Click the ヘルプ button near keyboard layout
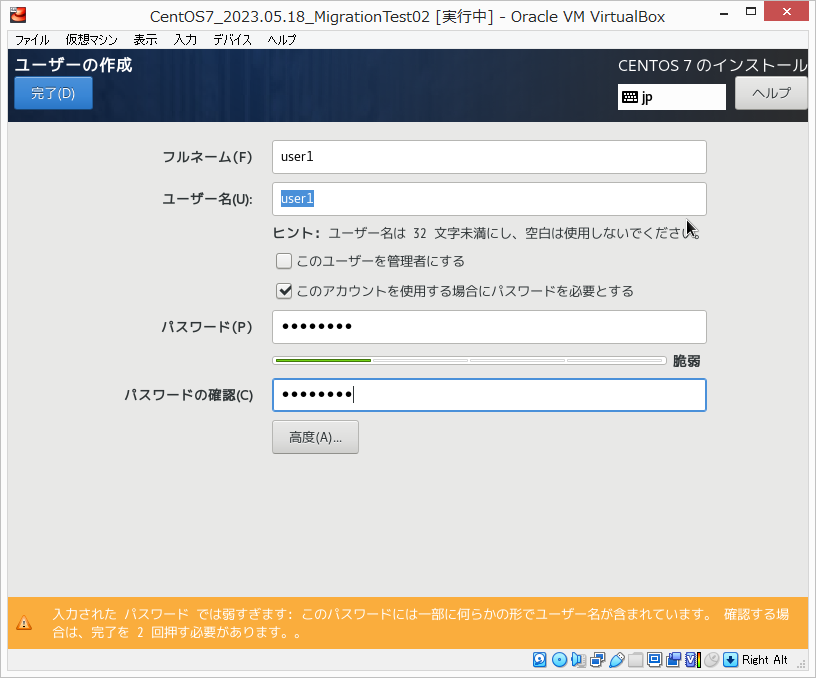The width and height of the screenshot is (816, 678). [770, 93]
